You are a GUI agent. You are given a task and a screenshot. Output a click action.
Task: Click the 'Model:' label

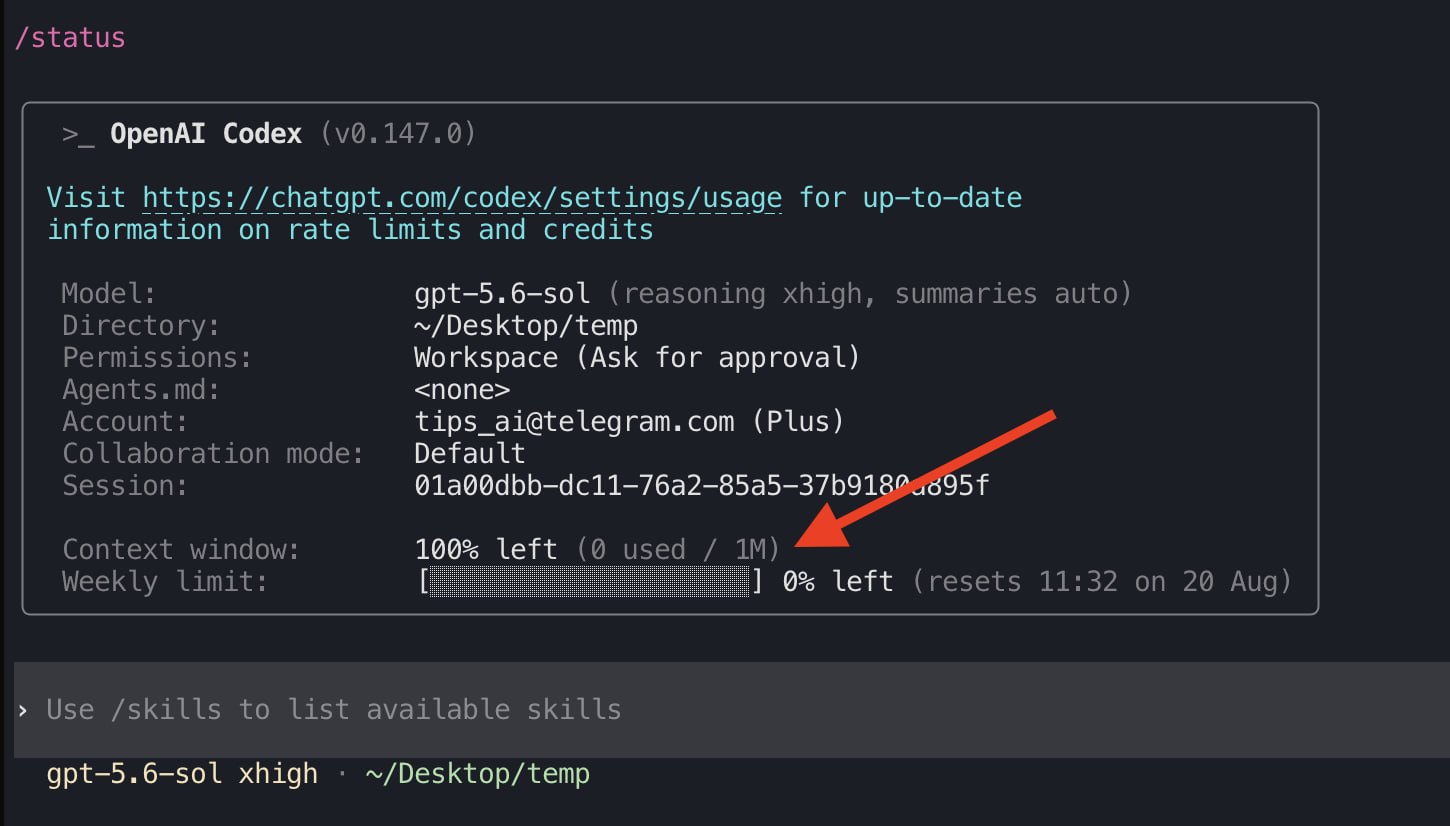(110, 294)
